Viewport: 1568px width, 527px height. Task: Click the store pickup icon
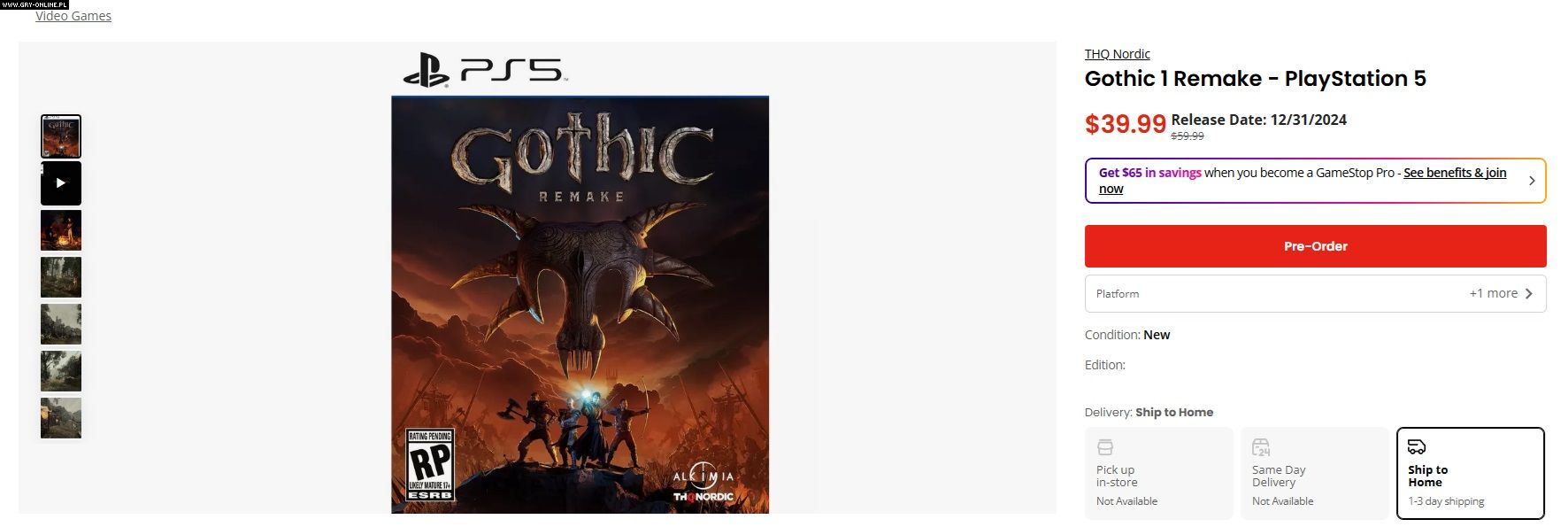(x=1105, y=446)
